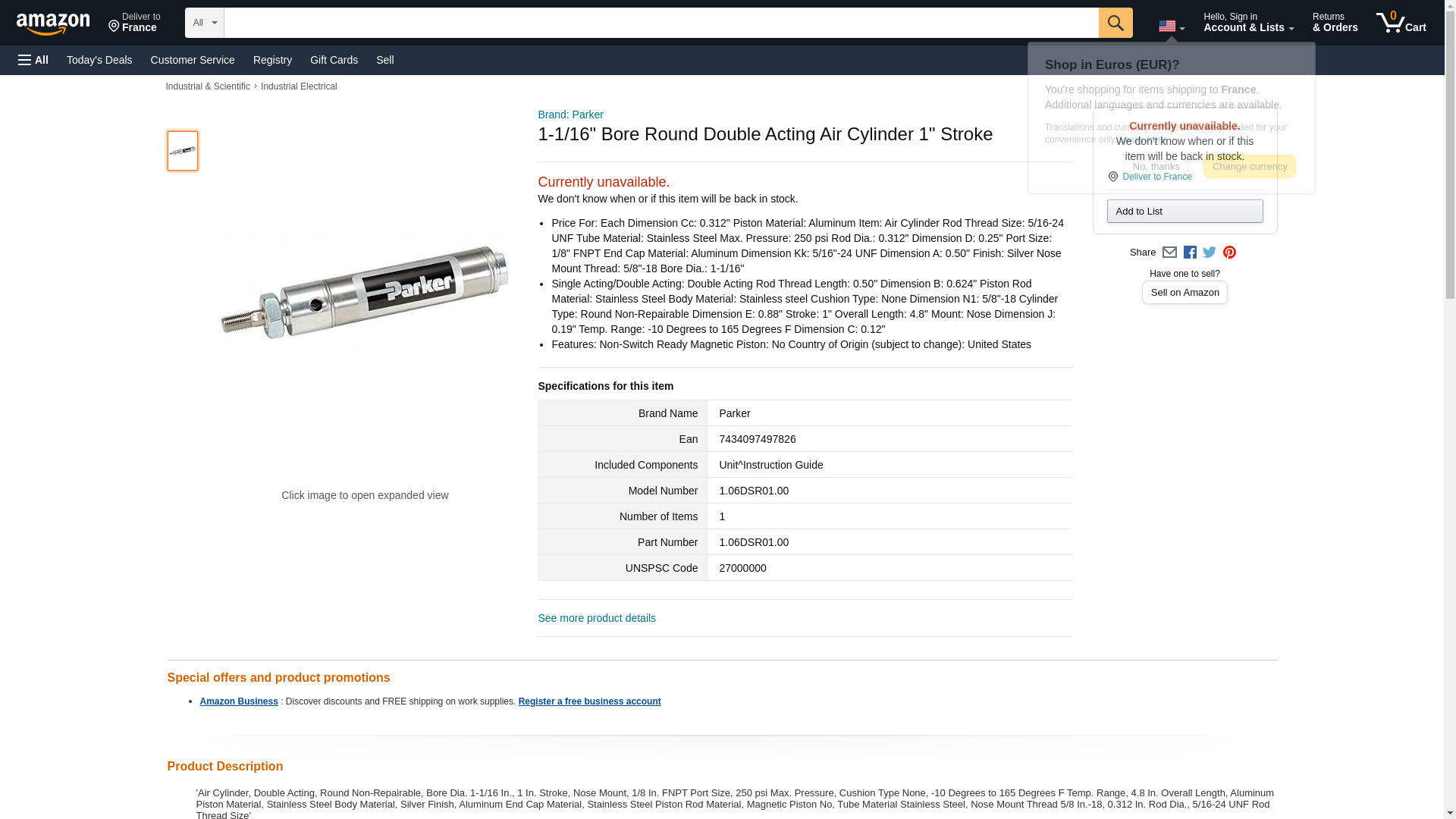Open See more product details link
This screenshot has width=1456, height=819.
(597, 618)
